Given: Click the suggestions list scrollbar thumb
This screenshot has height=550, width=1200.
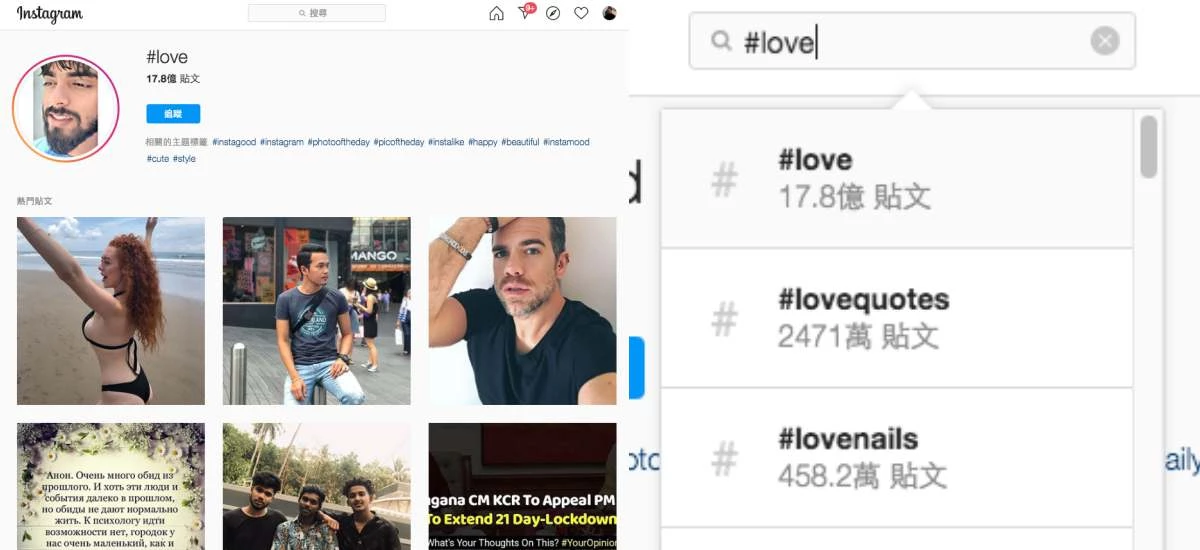Looking at the screenshot, I should point(1148,147).
